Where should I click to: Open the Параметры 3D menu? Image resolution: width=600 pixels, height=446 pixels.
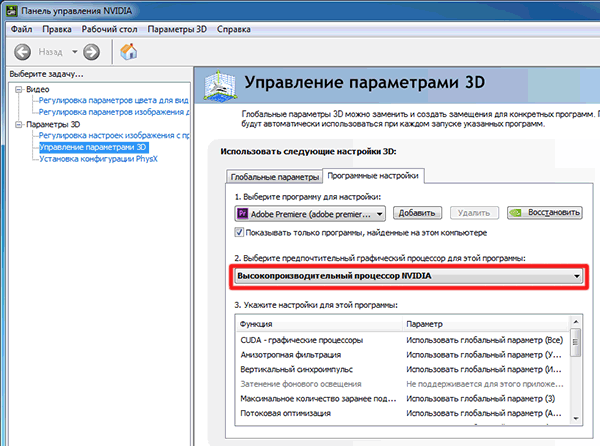pyautogui.click(x=177, y=29)
